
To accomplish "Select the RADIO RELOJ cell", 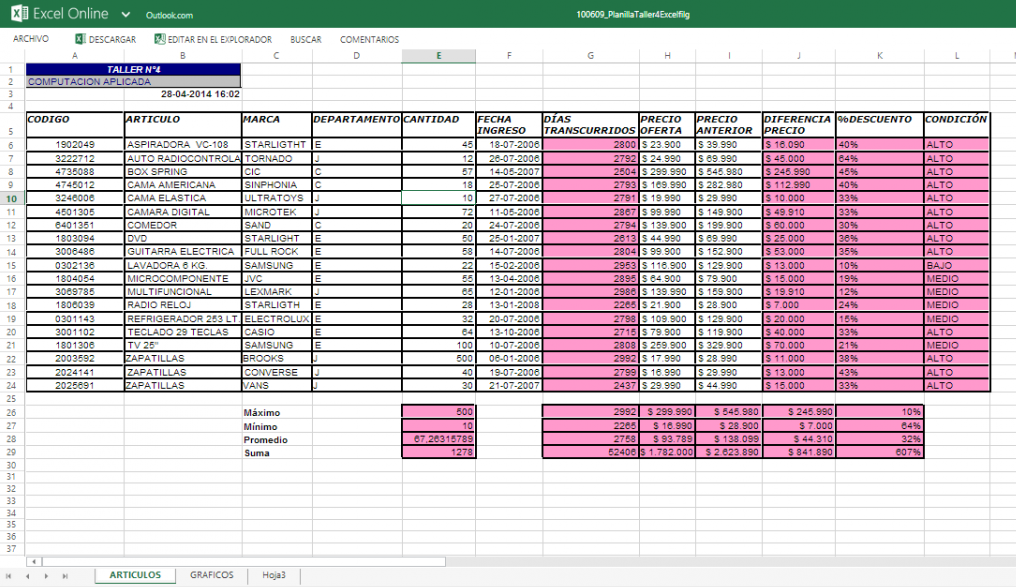I will coord(183,305).
